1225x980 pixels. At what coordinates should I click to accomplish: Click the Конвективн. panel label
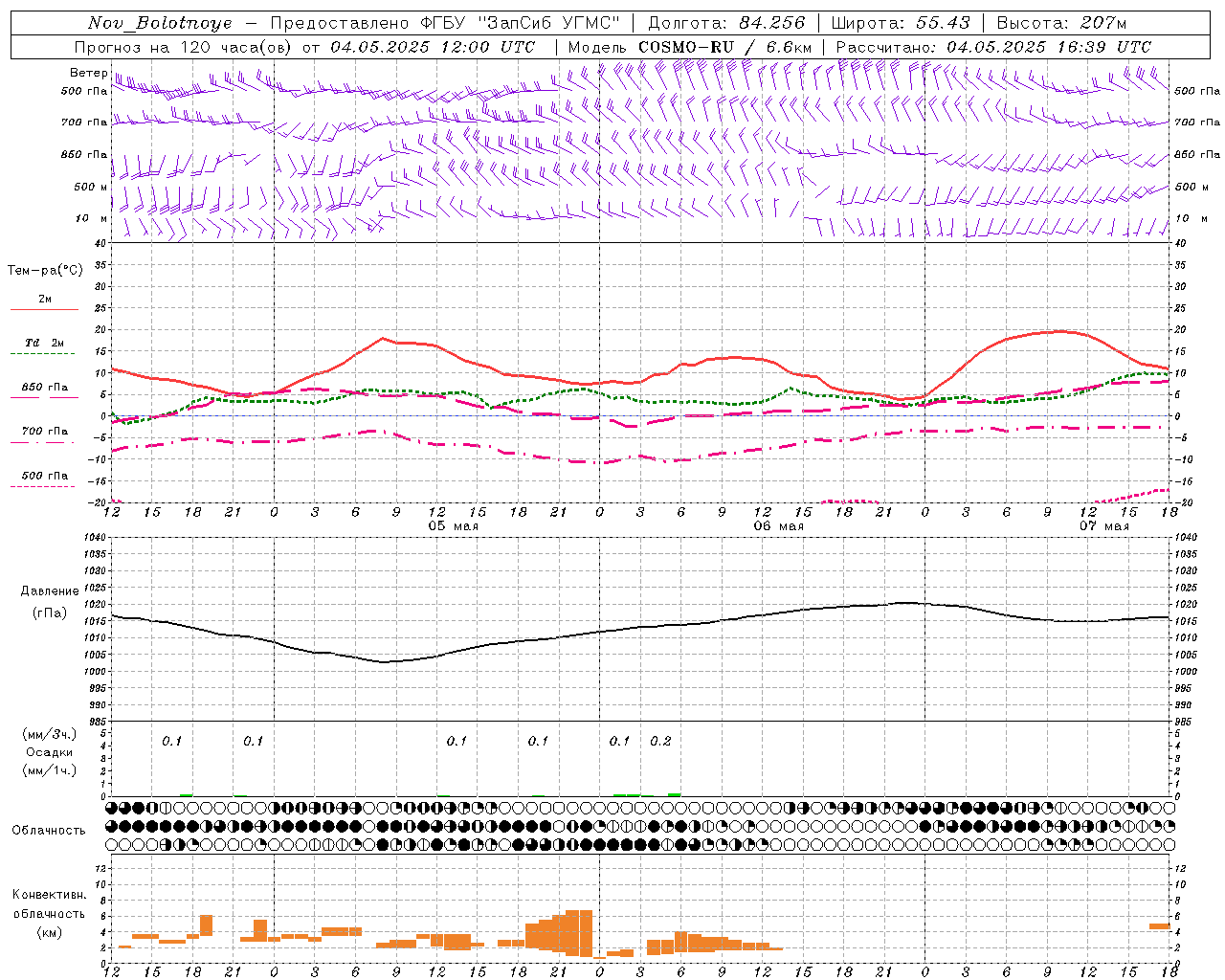(49, 895)
